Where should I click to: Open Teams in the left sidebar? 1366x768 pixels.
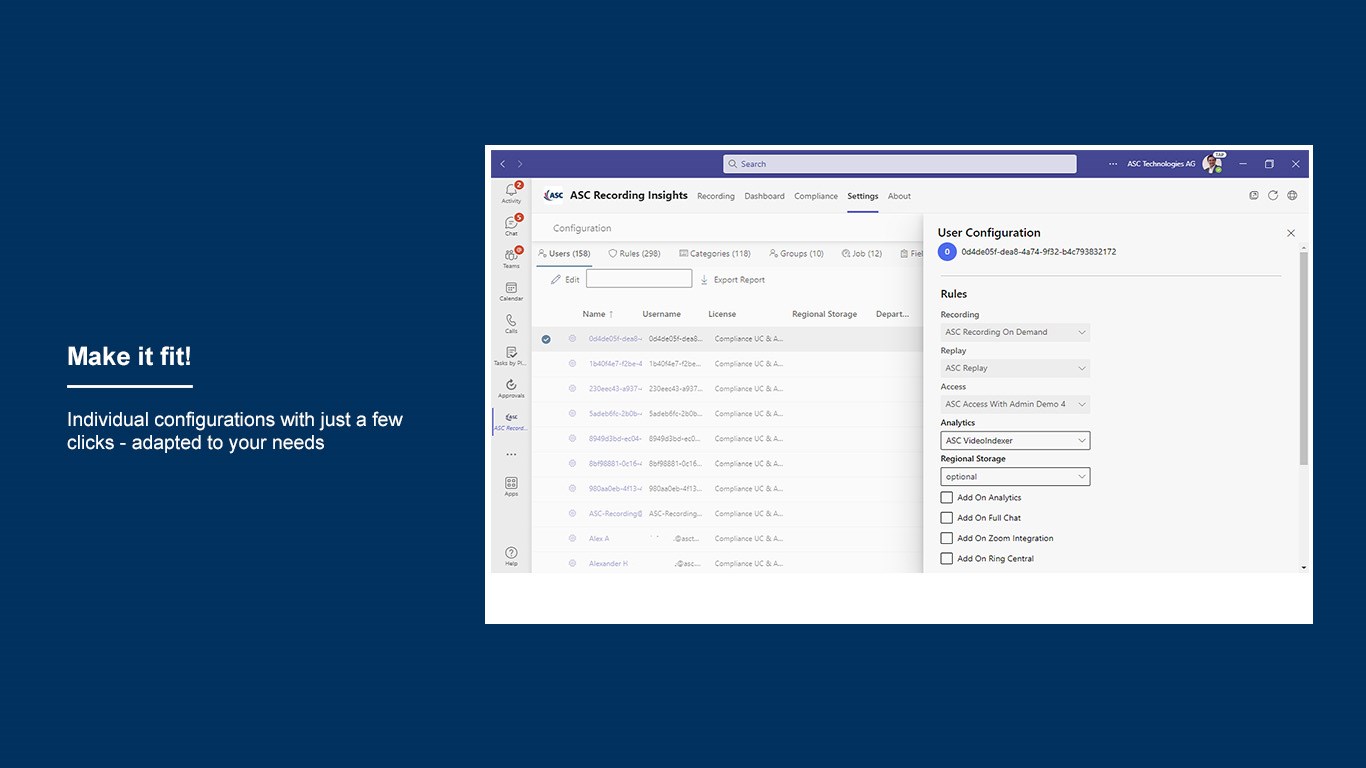click(511, 258)
